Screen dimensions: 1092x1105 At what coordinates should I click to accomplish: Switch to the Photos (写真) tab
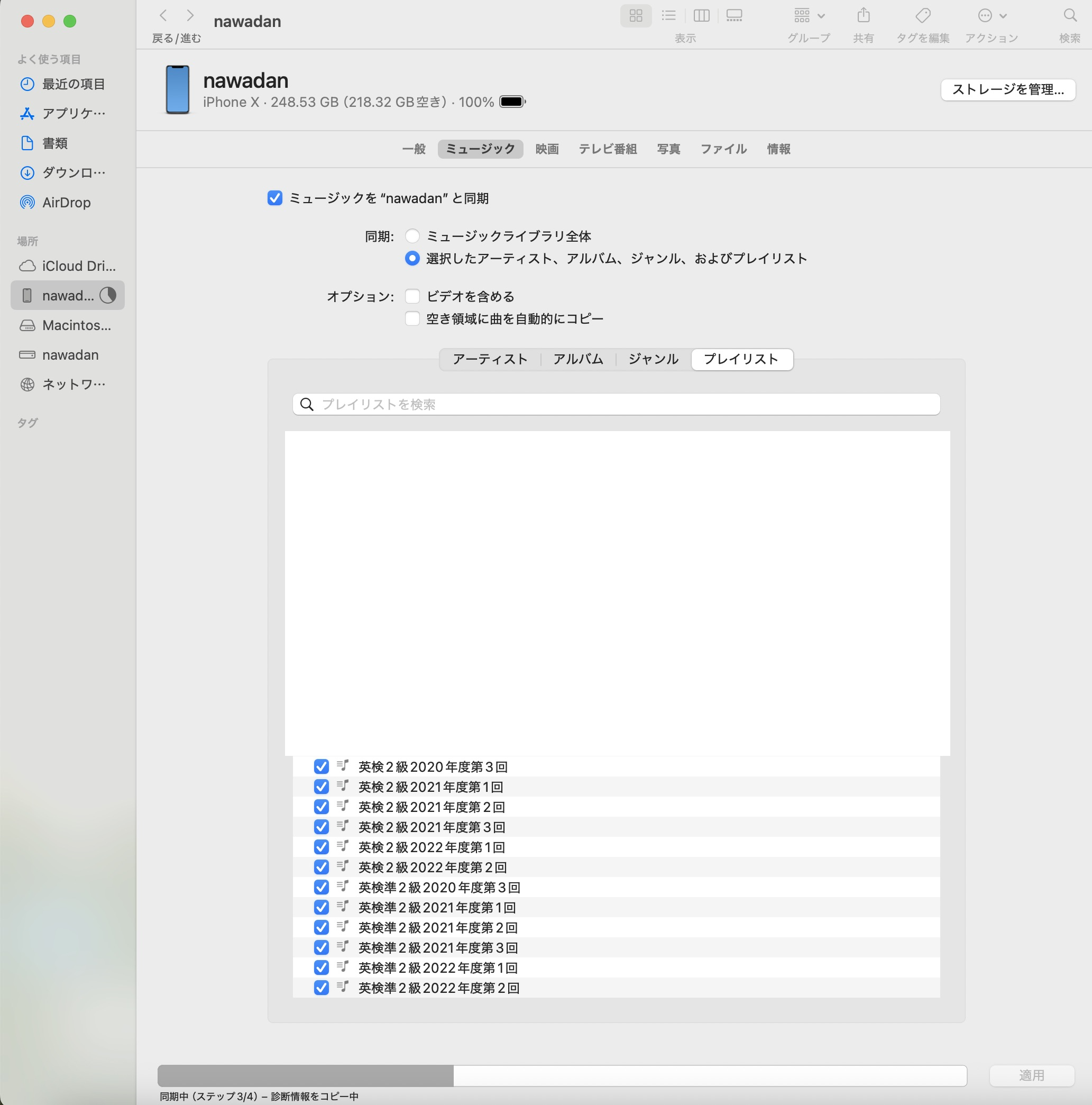pyautogui.click(x=668, y=149)
